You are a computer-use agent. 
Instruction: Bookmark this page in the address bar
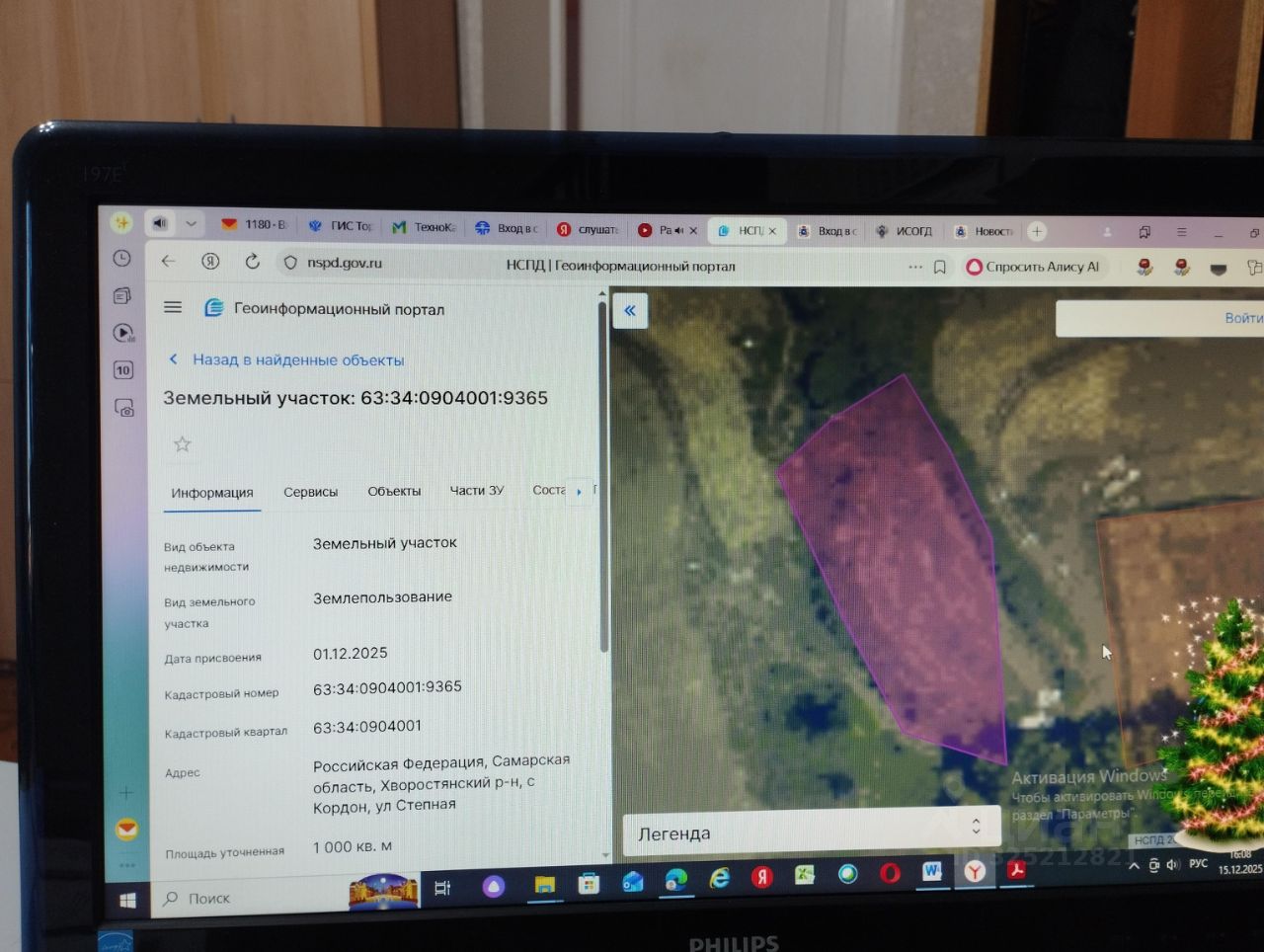pyautogui.click(x=940, y=267)
